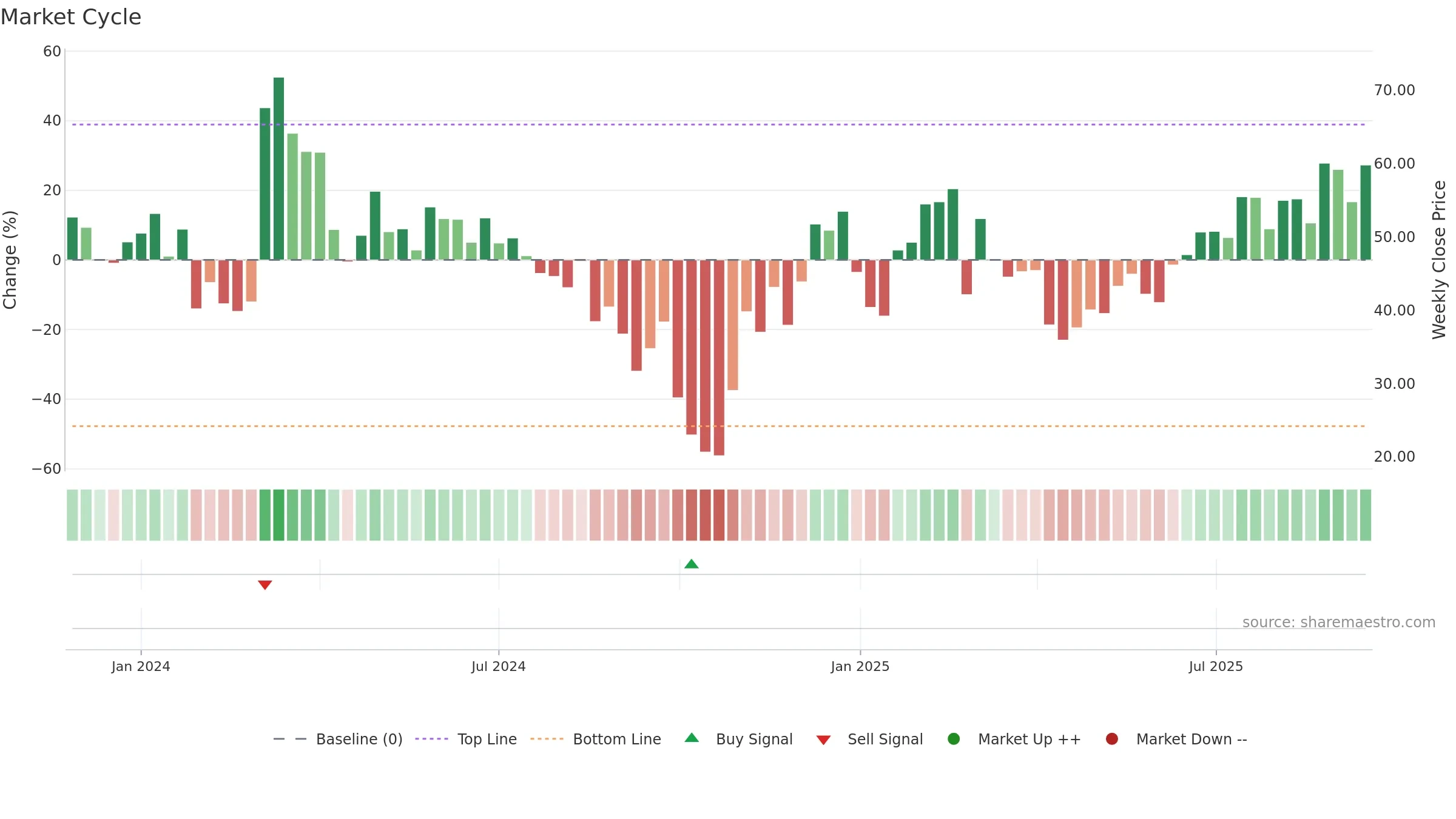Toggle Market Up ++ legend entry
The height and width of the screenshot is (819, 1456).
click(x=1014, y=739)
